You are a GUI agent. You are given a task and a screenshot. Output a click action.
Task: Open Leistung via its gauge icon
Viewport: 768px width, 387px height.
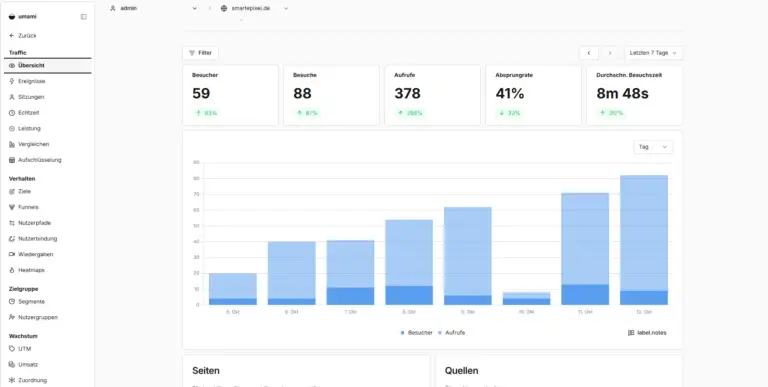[x=12, y=128]
